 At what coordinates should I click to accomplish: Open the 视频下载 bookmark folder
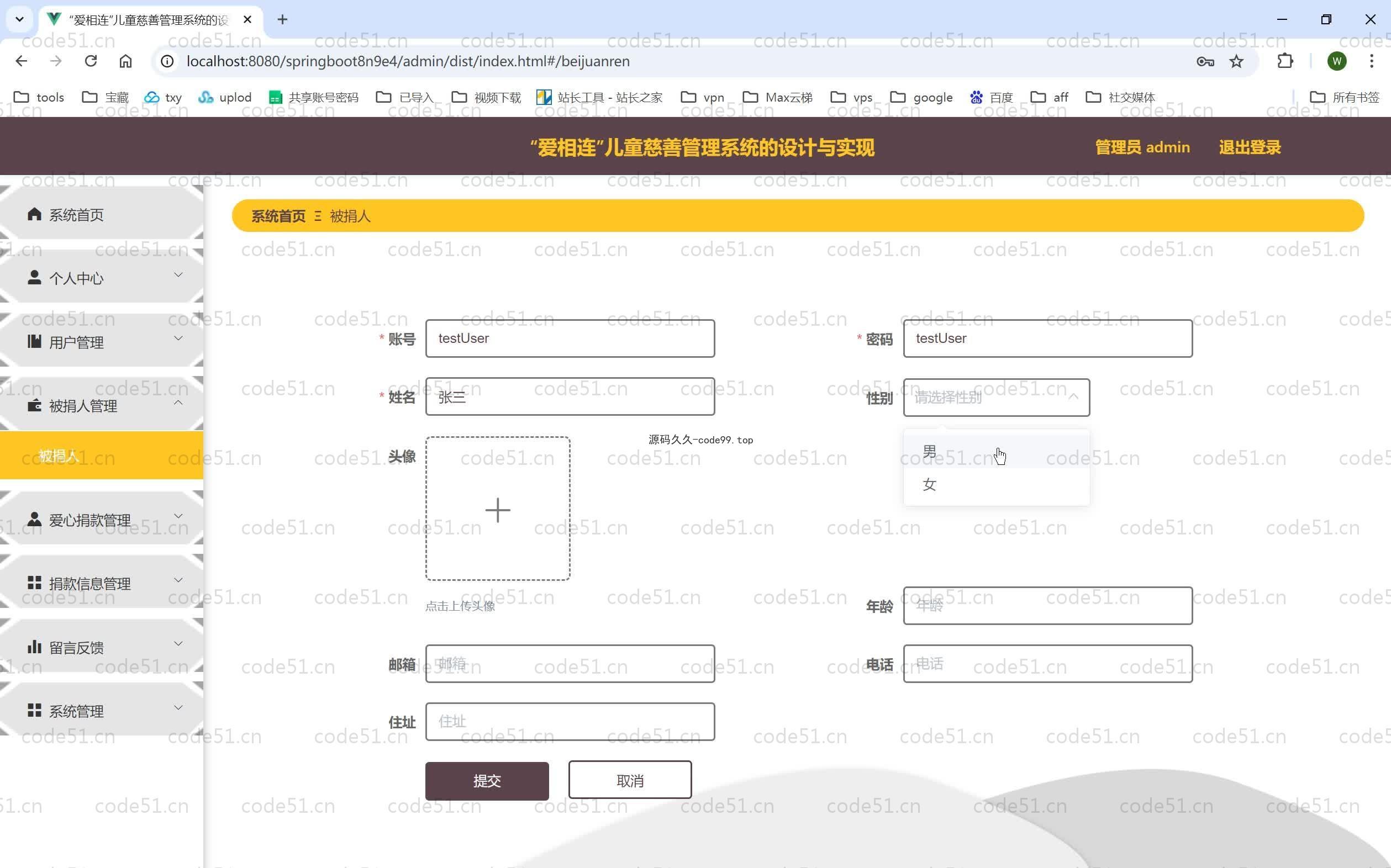486,97
